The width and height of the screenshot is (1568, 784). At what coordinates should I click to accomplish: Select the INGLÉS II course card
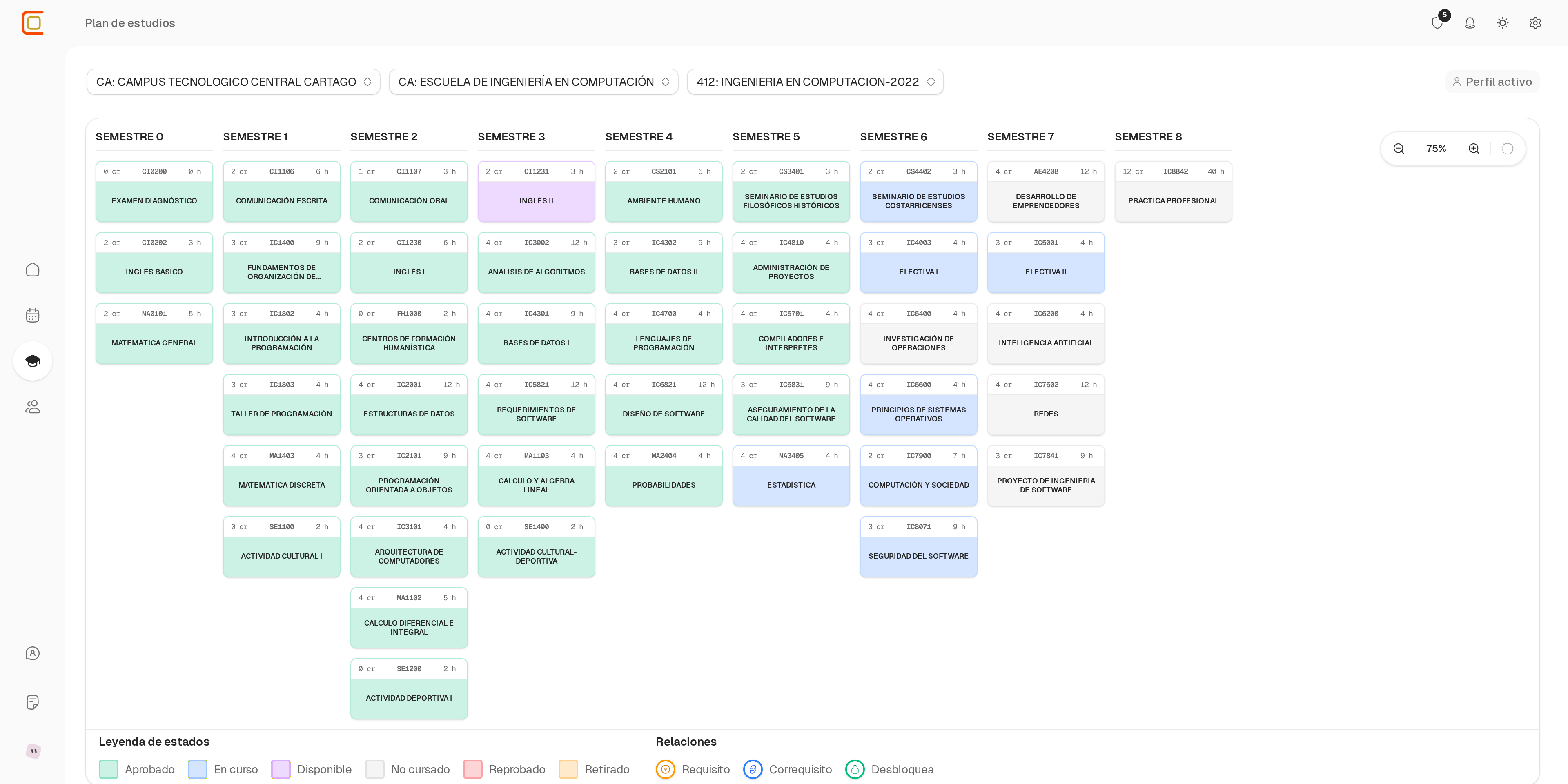536,191
